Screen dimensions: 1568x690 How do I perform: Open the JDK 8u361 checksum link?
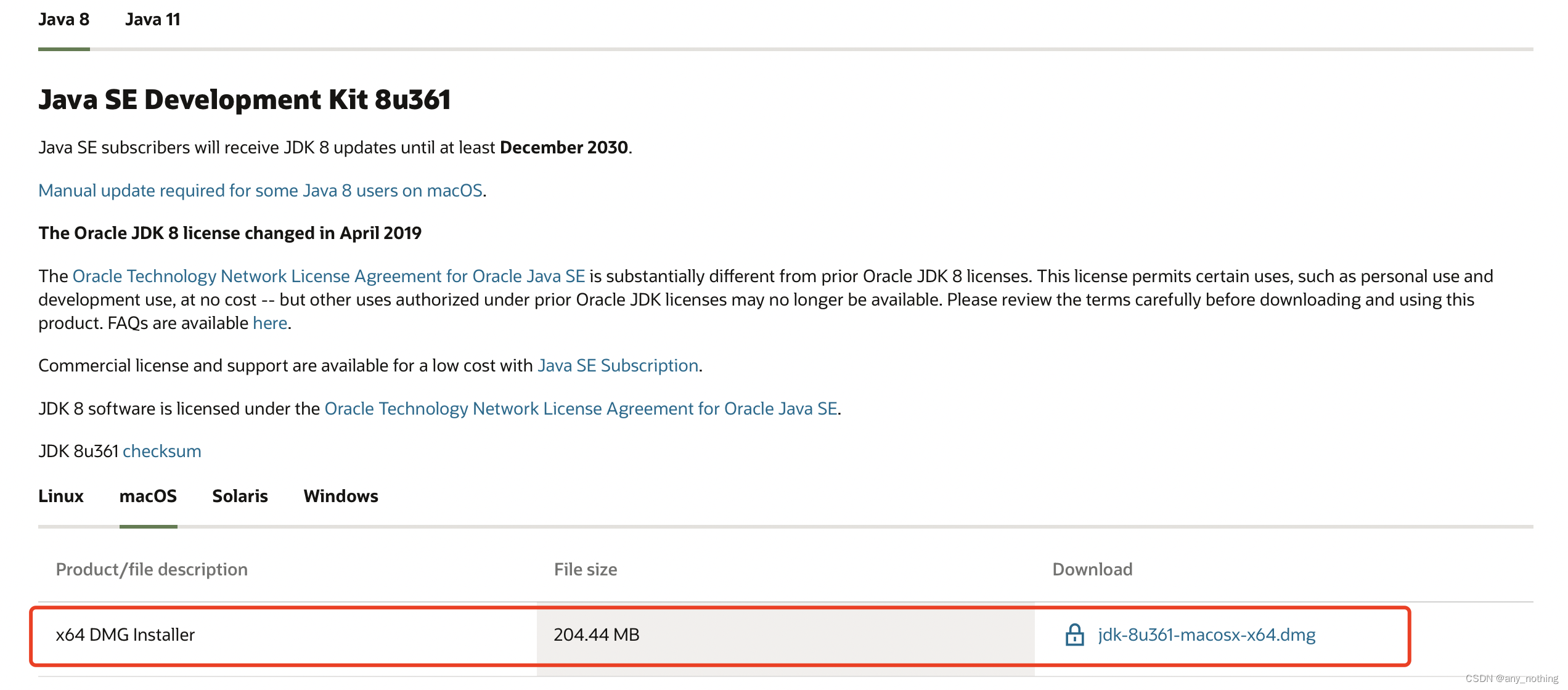(161, 452)
